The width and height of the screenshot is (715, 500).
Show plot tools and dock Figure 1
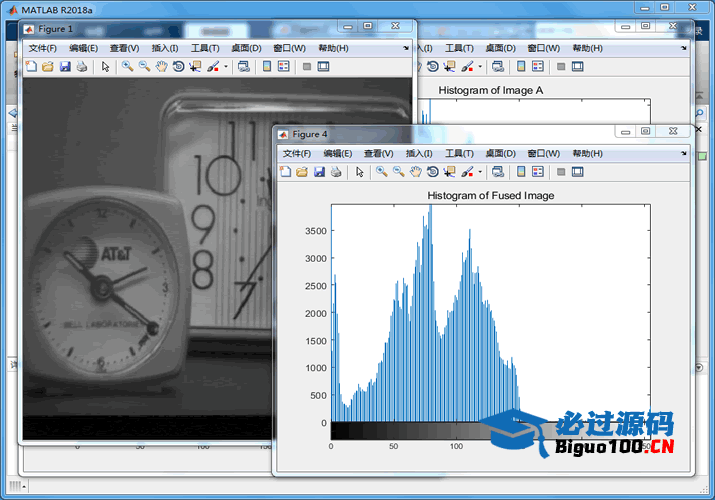323,67
